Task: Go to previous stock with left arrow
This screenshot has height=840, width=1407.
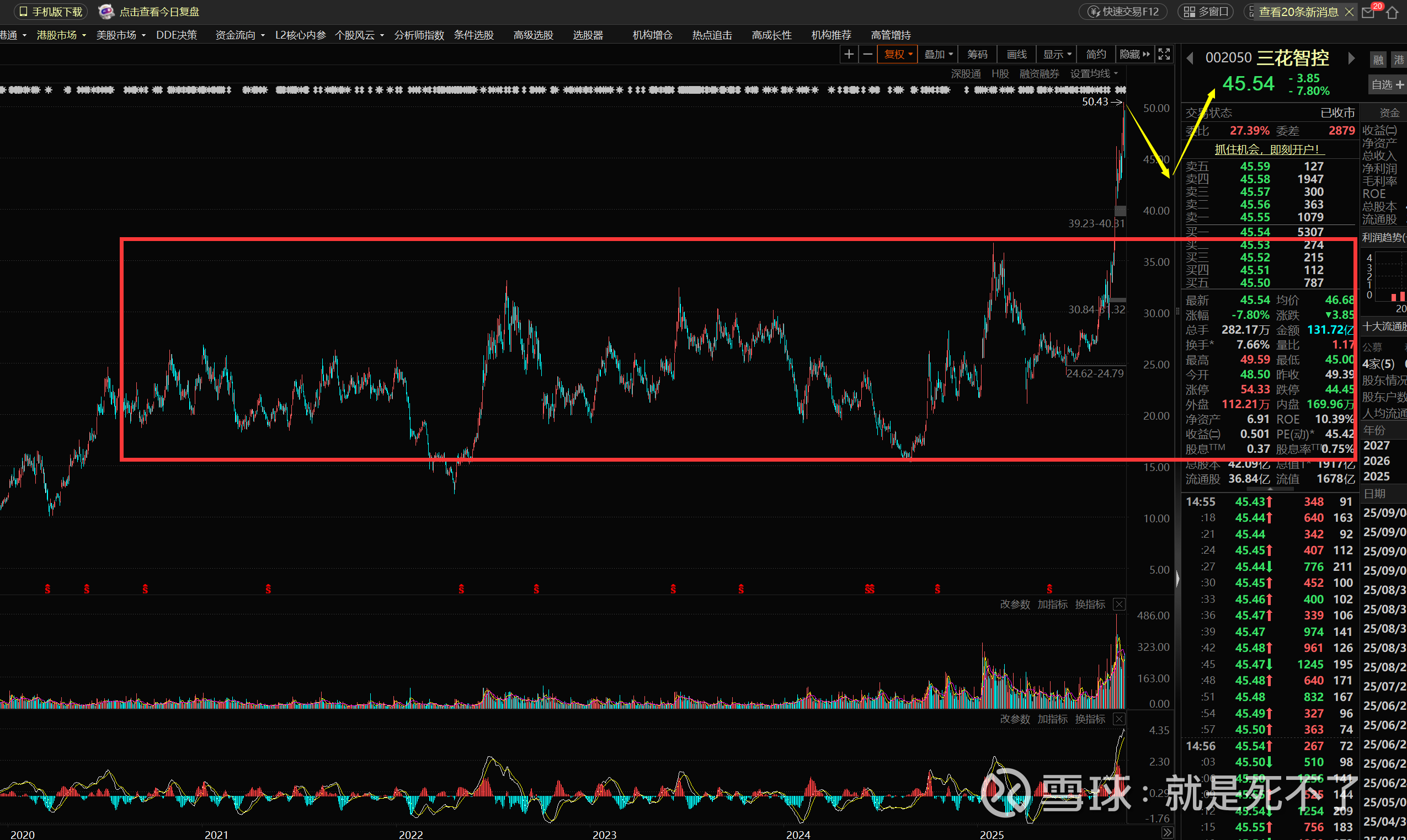Action: click(1190, 58)
